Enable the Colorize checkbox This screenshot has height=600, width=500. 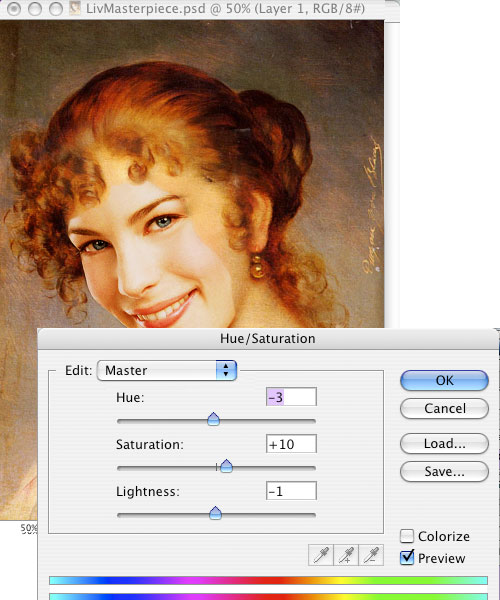pos(407,536)
